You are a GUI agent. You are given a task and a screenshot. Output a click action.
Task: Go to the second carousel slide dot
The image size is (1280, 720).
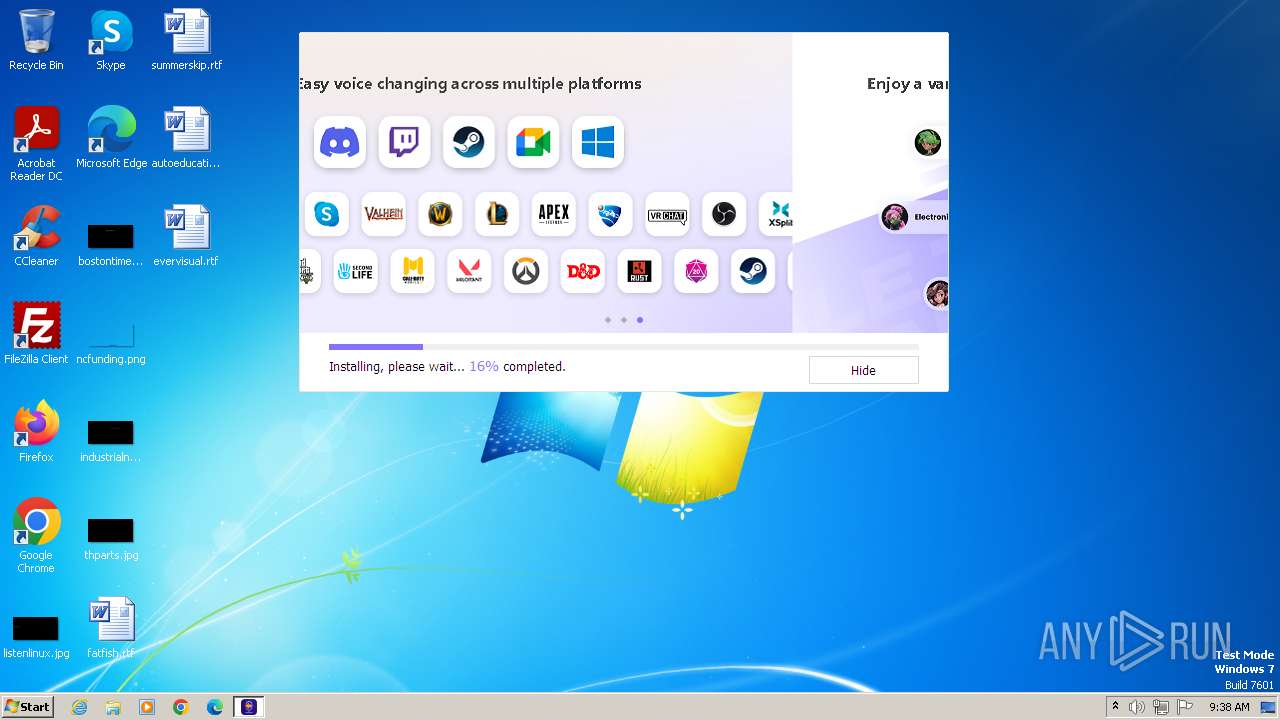[x=624, y=320]
